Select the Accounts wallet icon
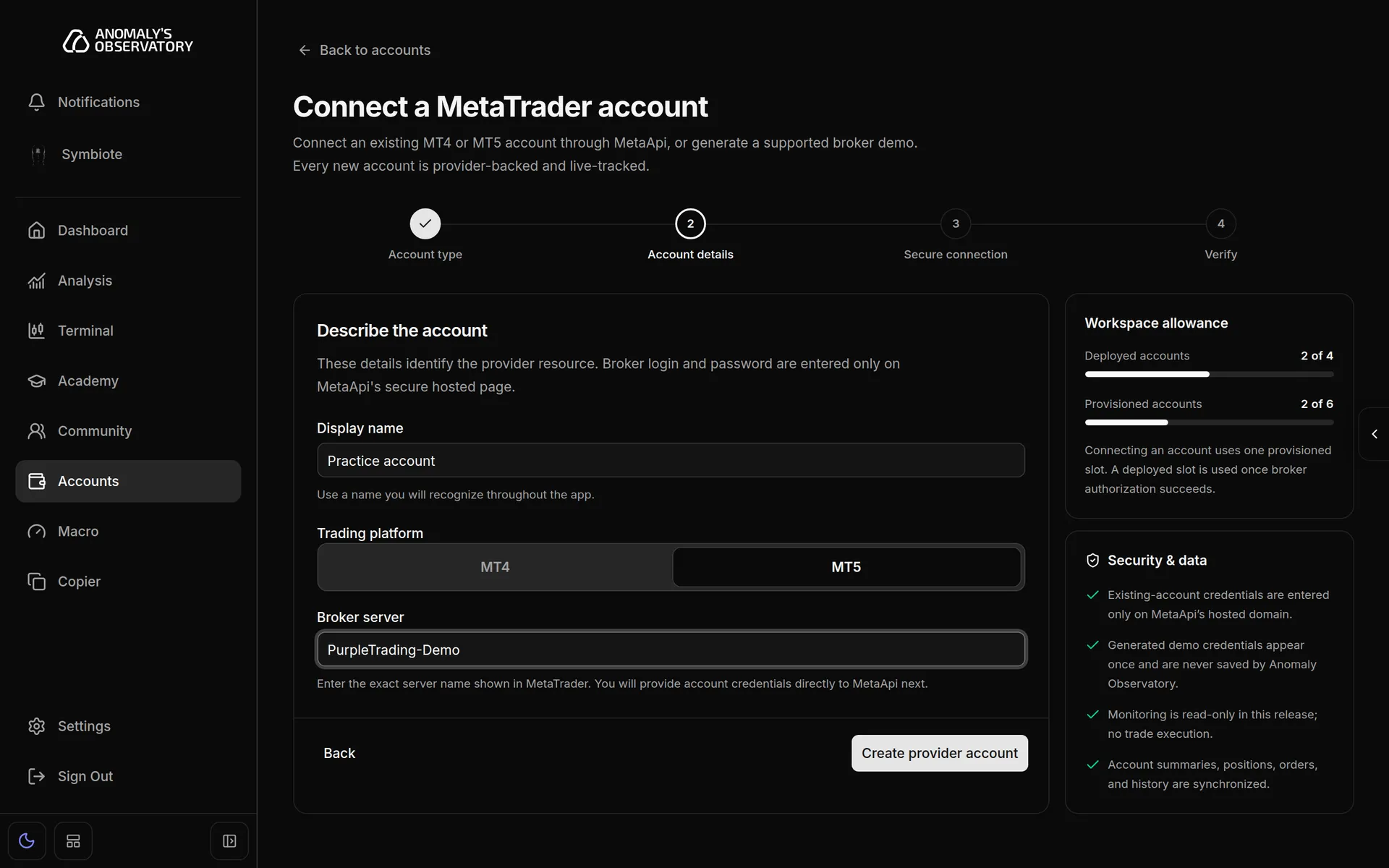Screen dimensions: 1389x868 (37, 481)
